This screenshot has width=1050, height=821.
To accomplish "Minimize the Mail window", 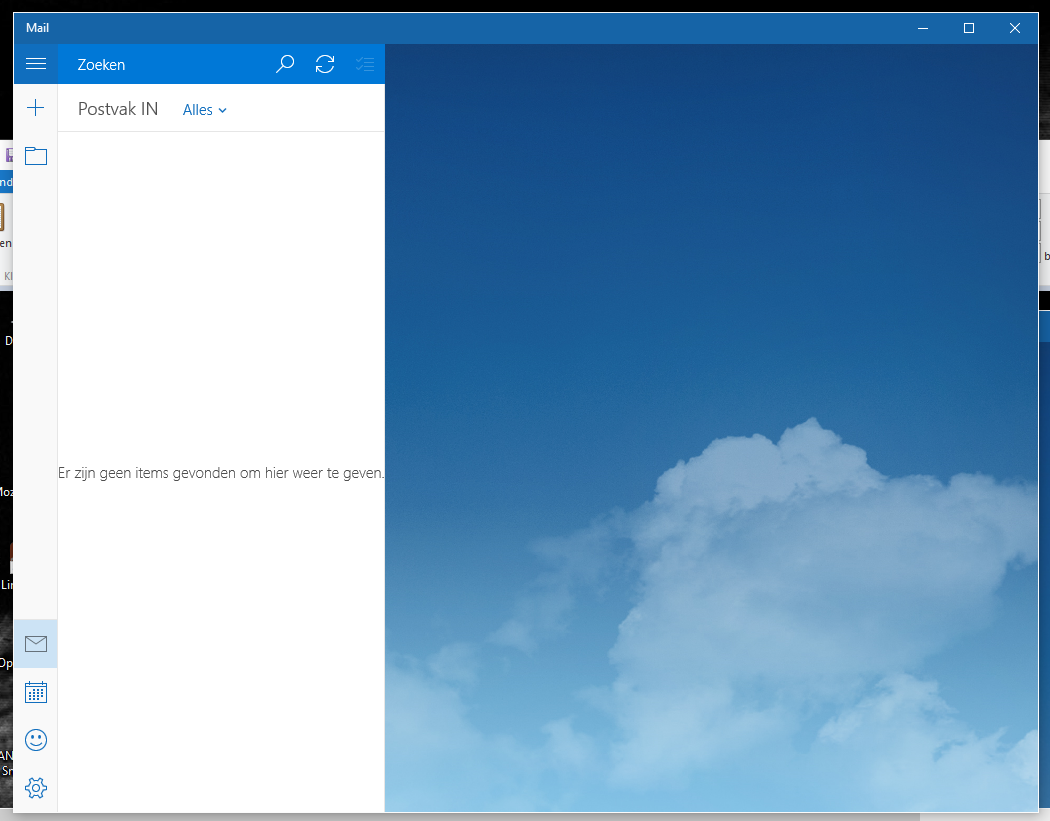I will [922, 28].
